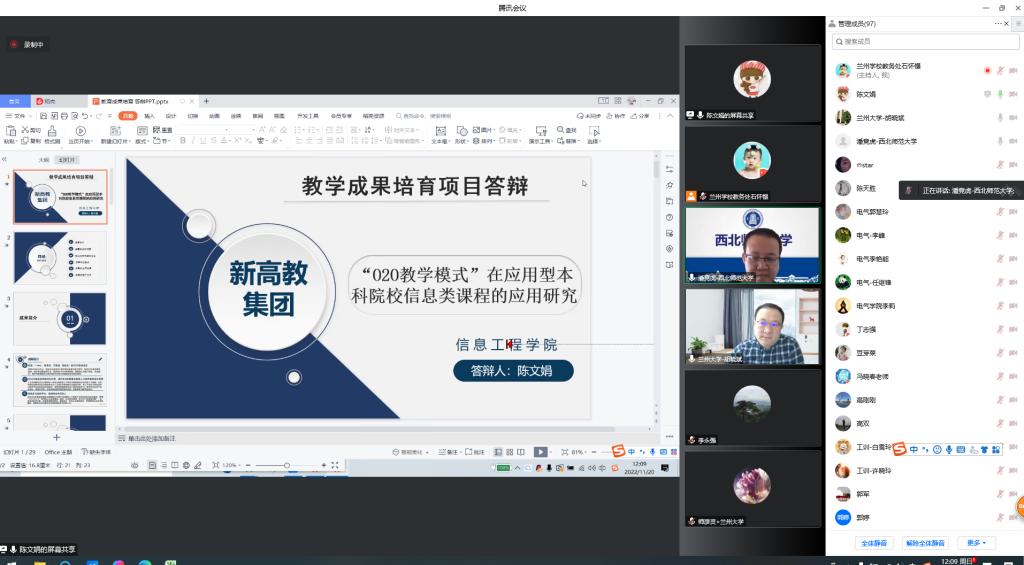Click Sogou input method logo icon
The width and height of the screenshot is (1024, 565).
click(x=899, y=448)
